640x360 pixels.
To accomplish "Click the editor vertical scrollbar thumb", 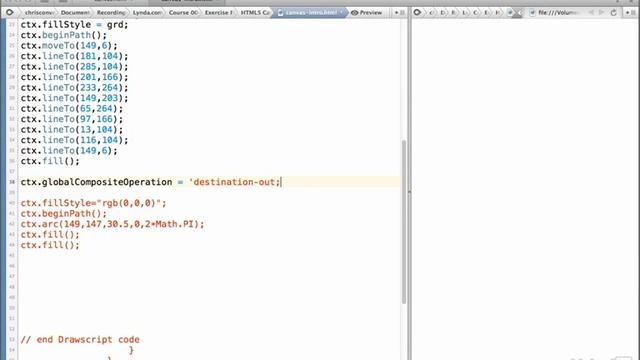I will [x=404, y=221].
